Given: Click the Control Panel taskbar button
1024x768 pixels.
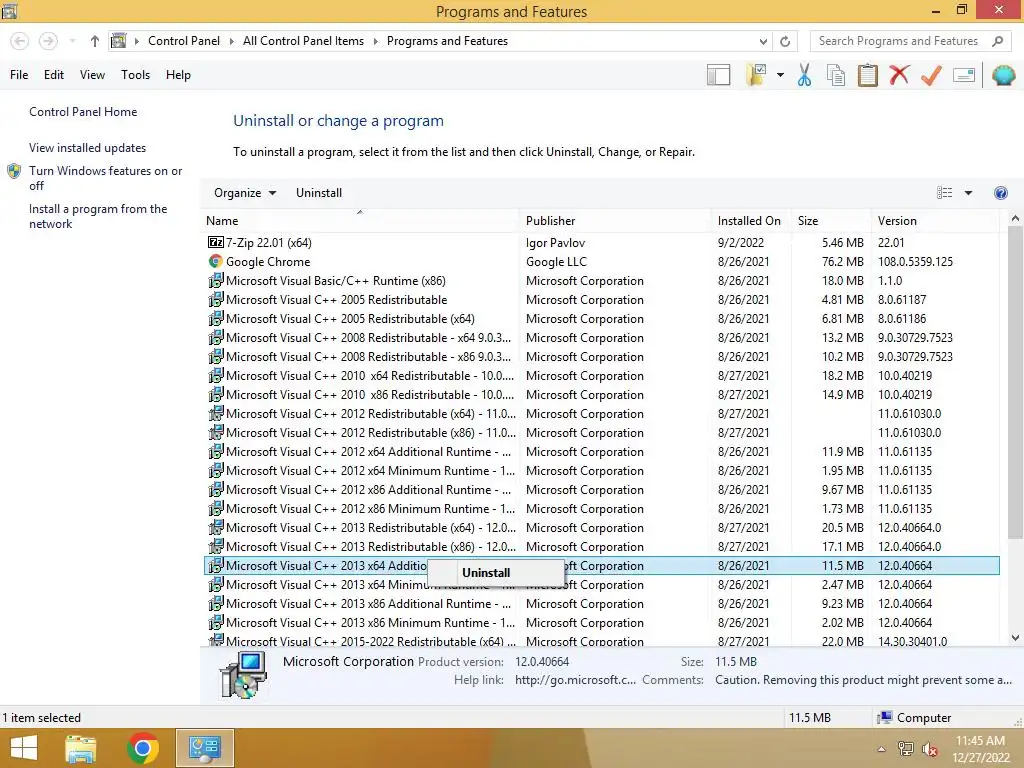Looking at the screenshot, I should (204, 748).
